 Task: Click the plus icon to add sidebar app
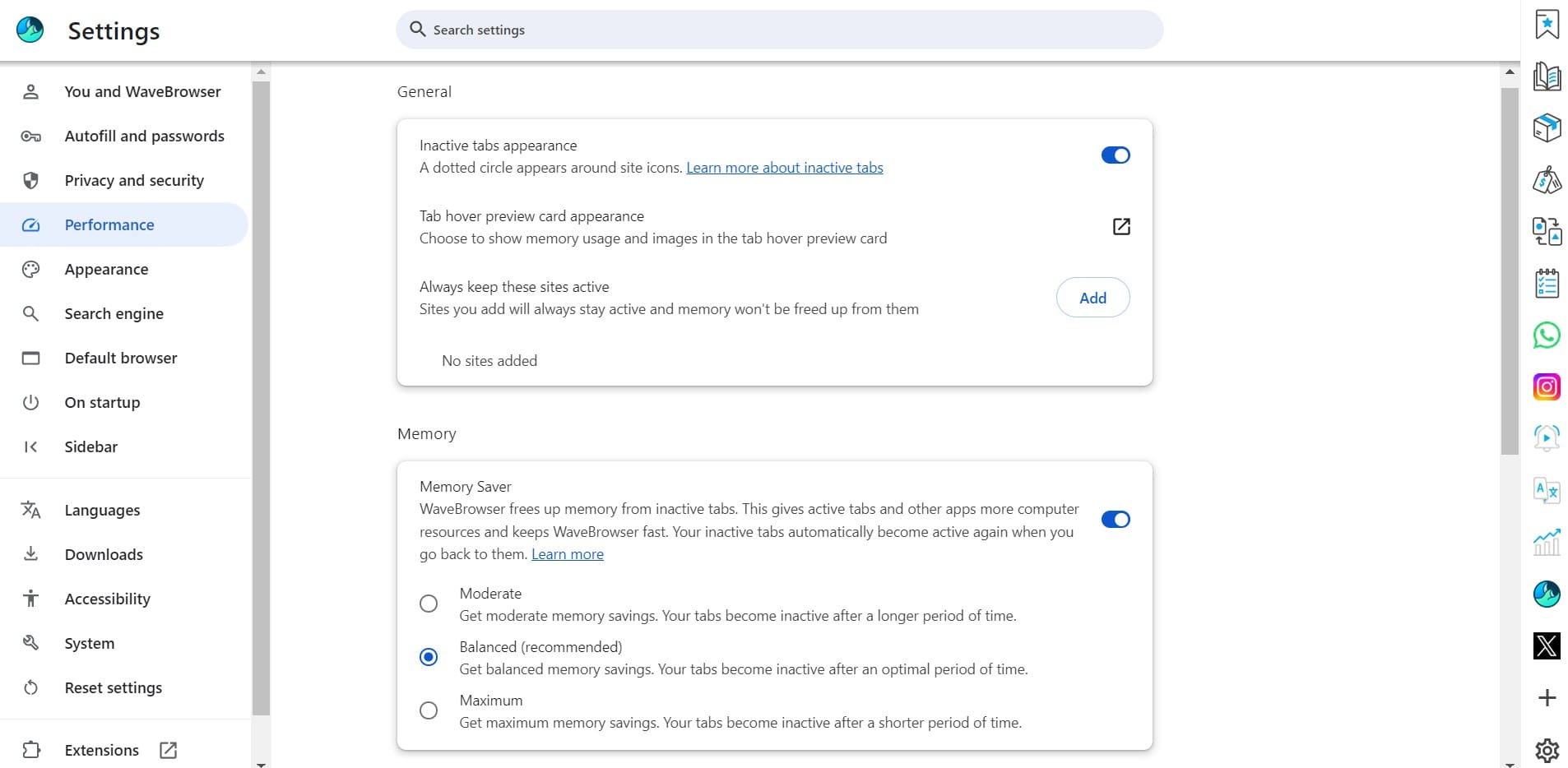pos(1547,698)
